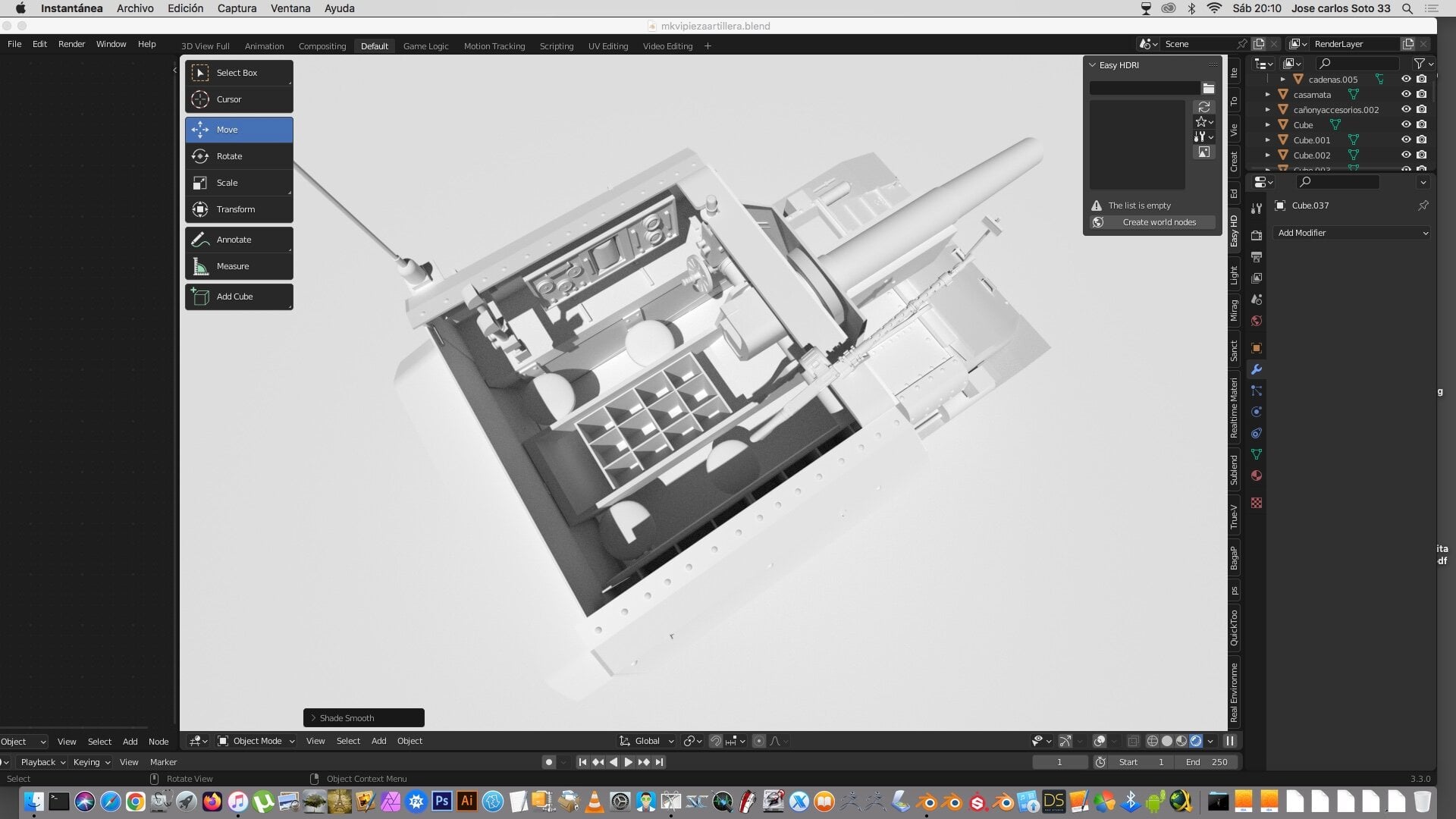Open the Compositing workspace tab
1456x819 pixels.
[x=322, y=46]
